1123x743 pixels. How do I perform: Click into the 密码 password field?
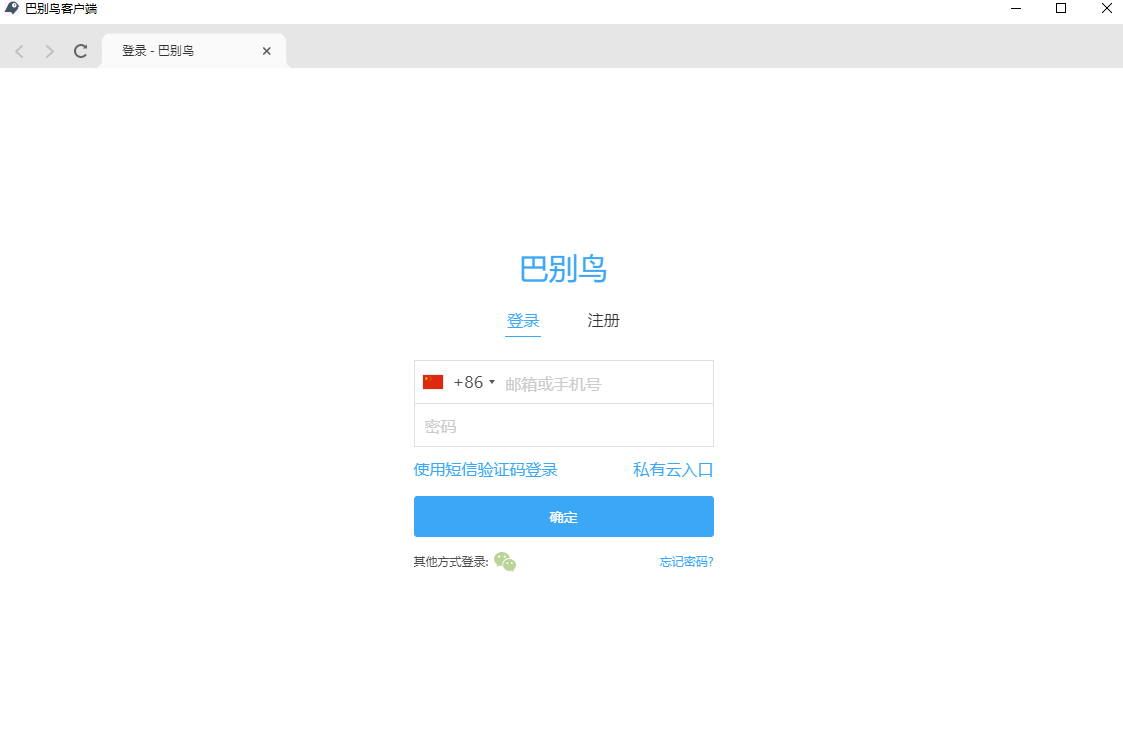(x=563, y=426)
